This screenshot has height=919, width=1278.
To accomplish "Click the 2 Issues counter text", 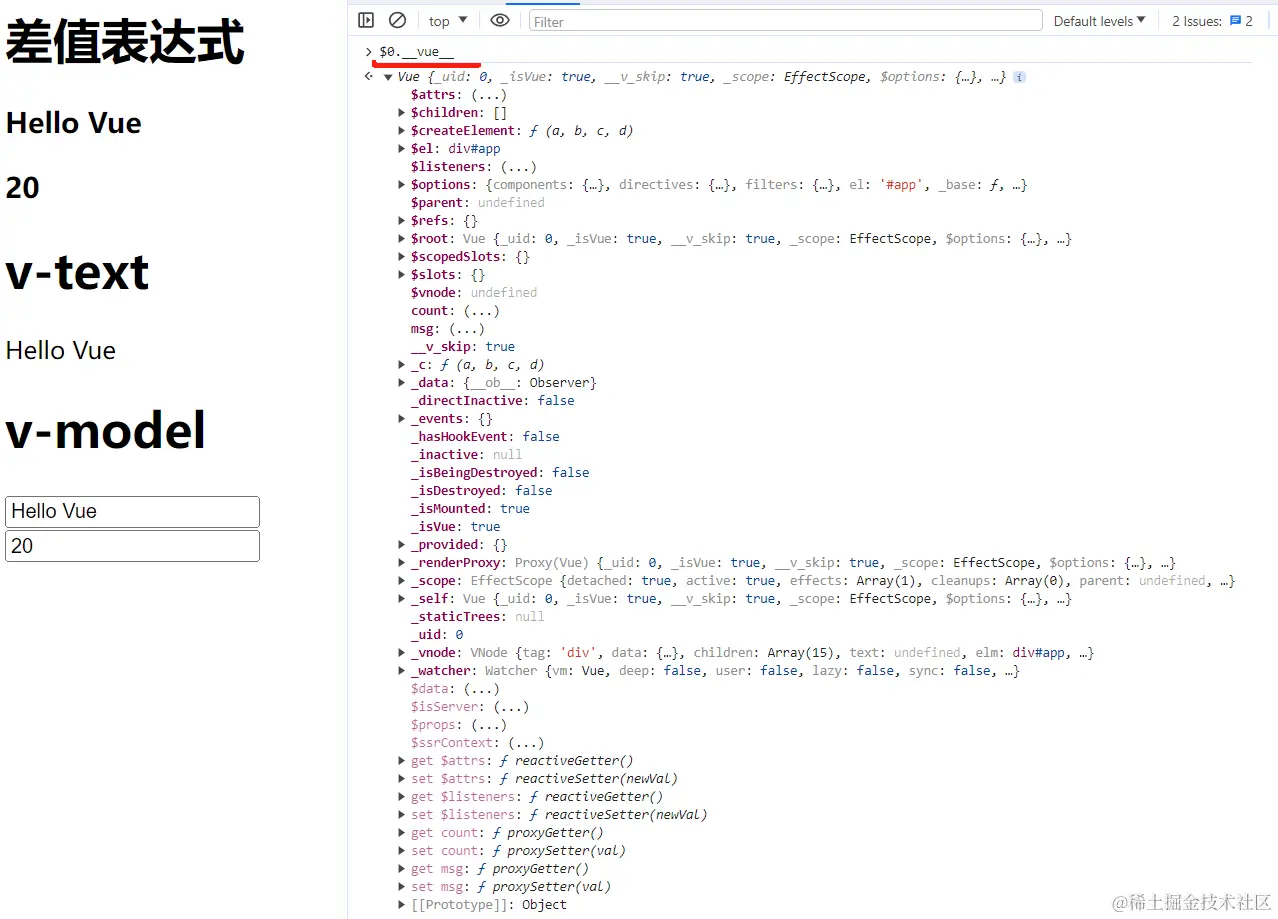I will click(x=1197, y=21).
